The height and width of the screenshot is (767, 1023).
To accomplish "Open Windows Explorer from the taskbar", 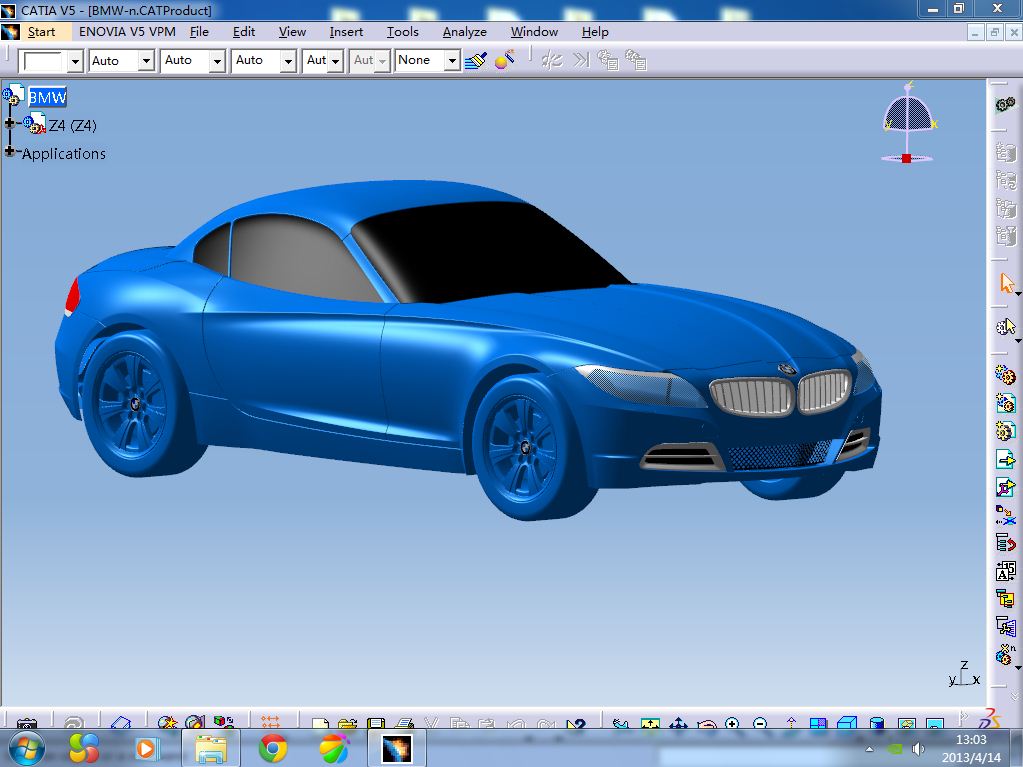I will [x=211, y=748].
